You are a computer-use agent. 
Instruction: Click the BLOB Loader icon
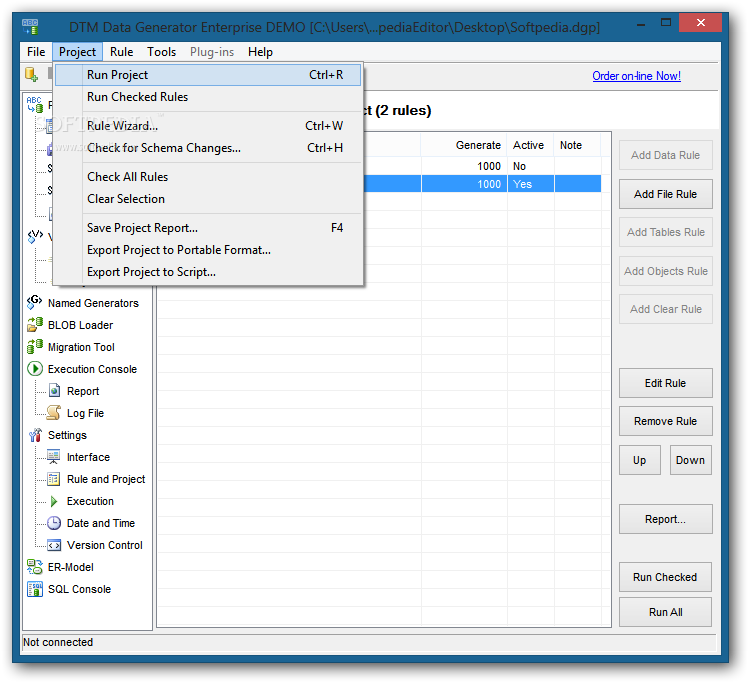coord(34,325)
